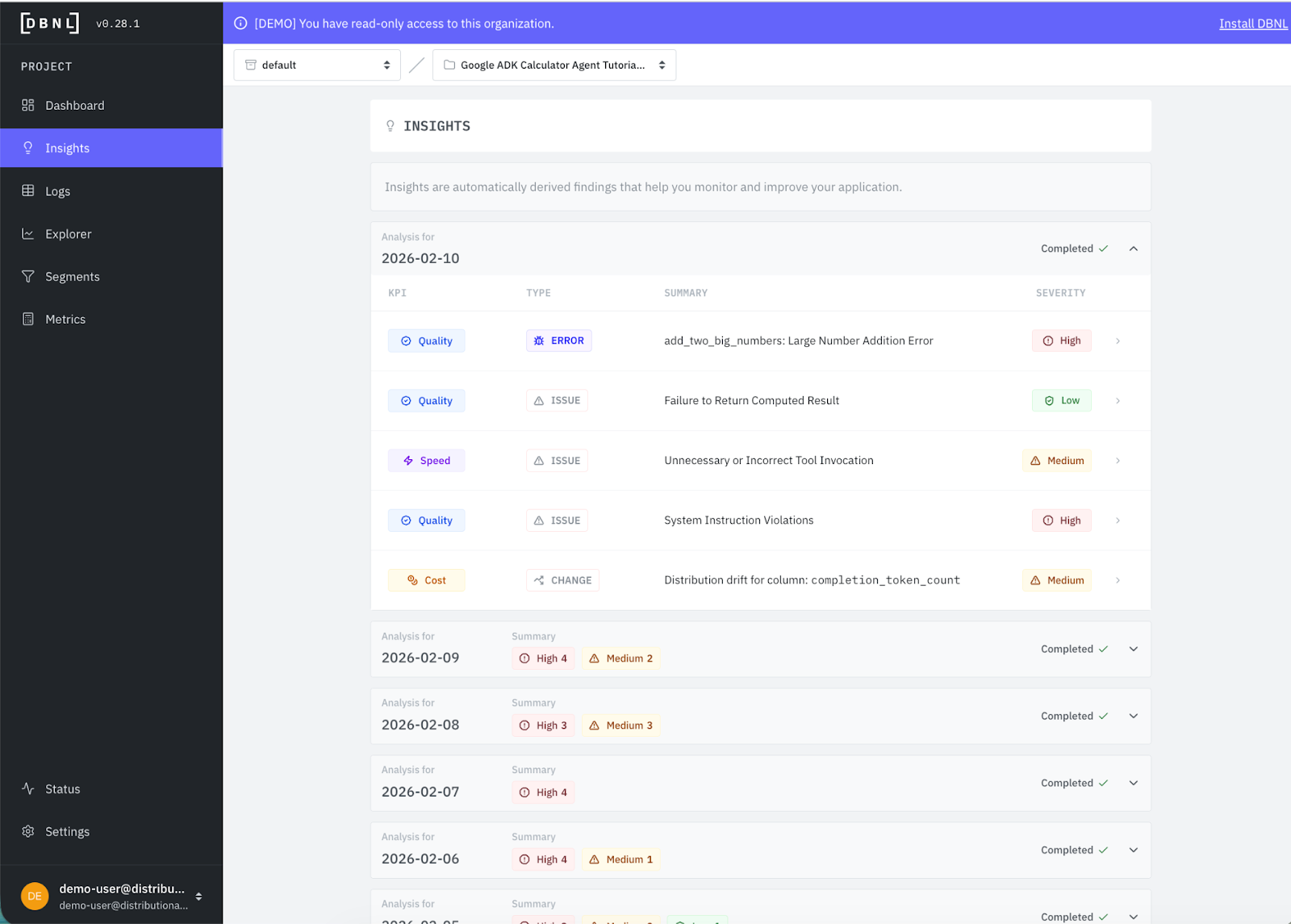Click the 2026-02-07 analysis date
The width and height of the screenshot is (1291, 924).
click(420, 792)
